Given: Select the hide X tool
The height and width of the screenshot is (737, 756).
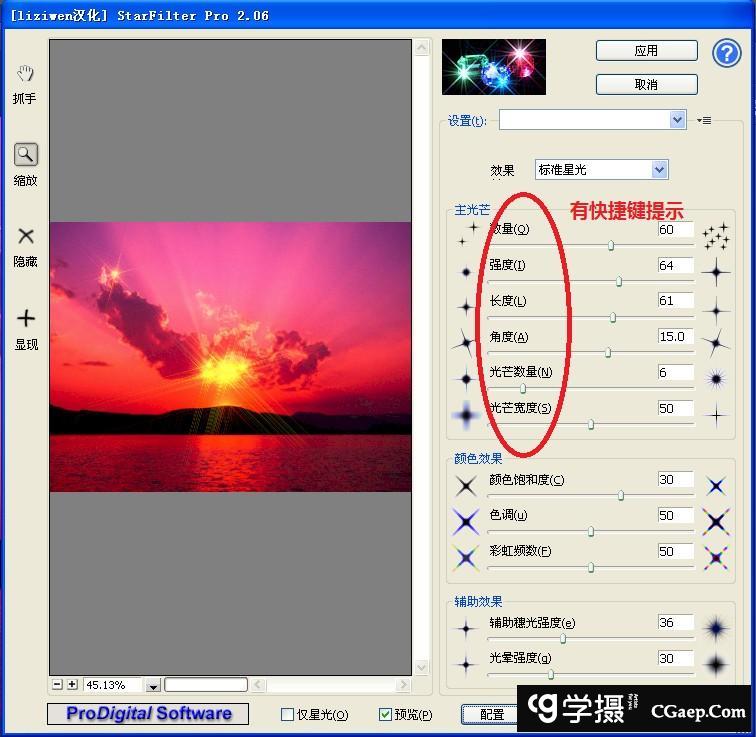Looking at the screenshot, I should pos(26,236).
